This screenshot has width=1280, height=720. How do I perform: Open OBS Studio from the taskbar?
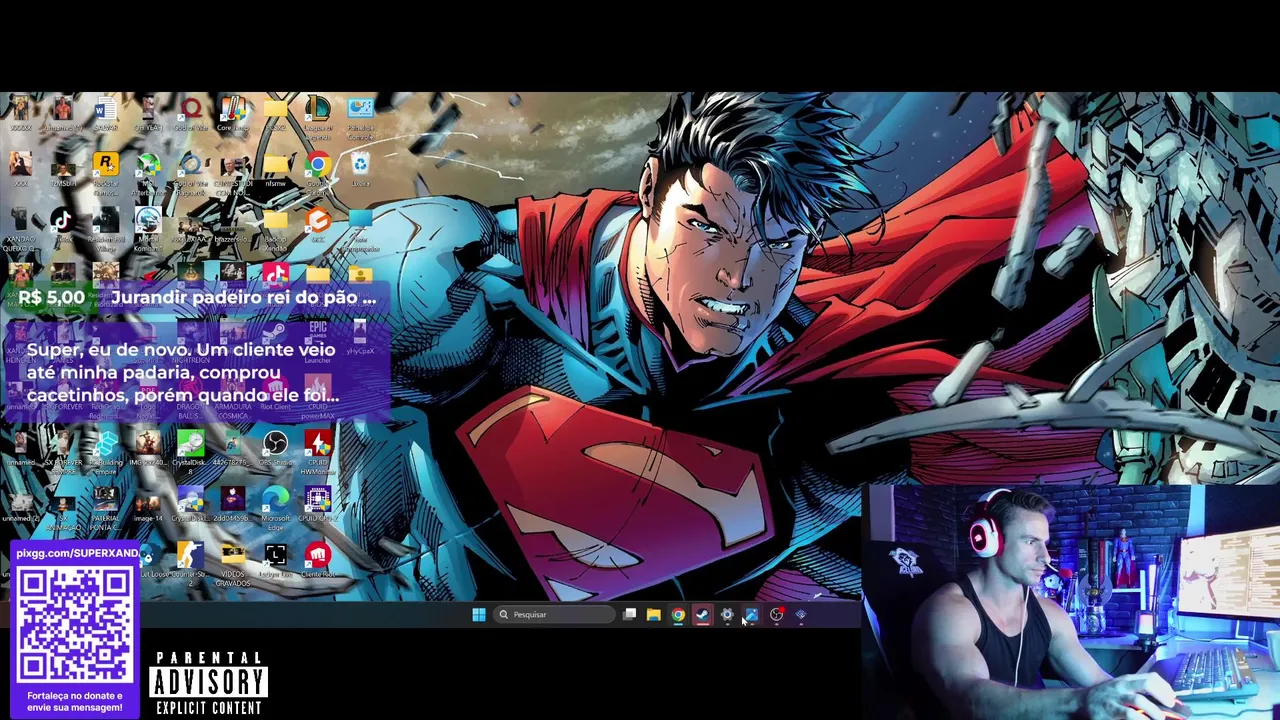pyautogui.click(x=776, y=614)
